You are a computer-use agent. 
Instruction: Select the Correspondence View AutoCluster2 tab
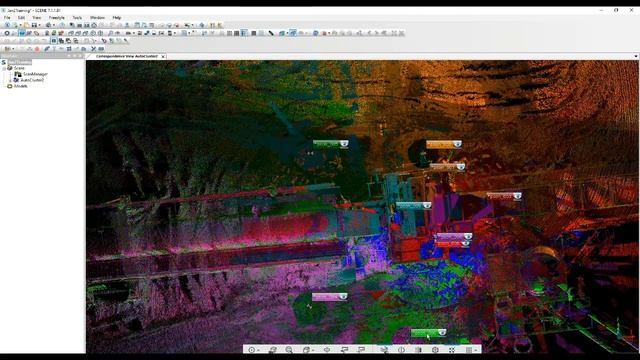(127, 56)
